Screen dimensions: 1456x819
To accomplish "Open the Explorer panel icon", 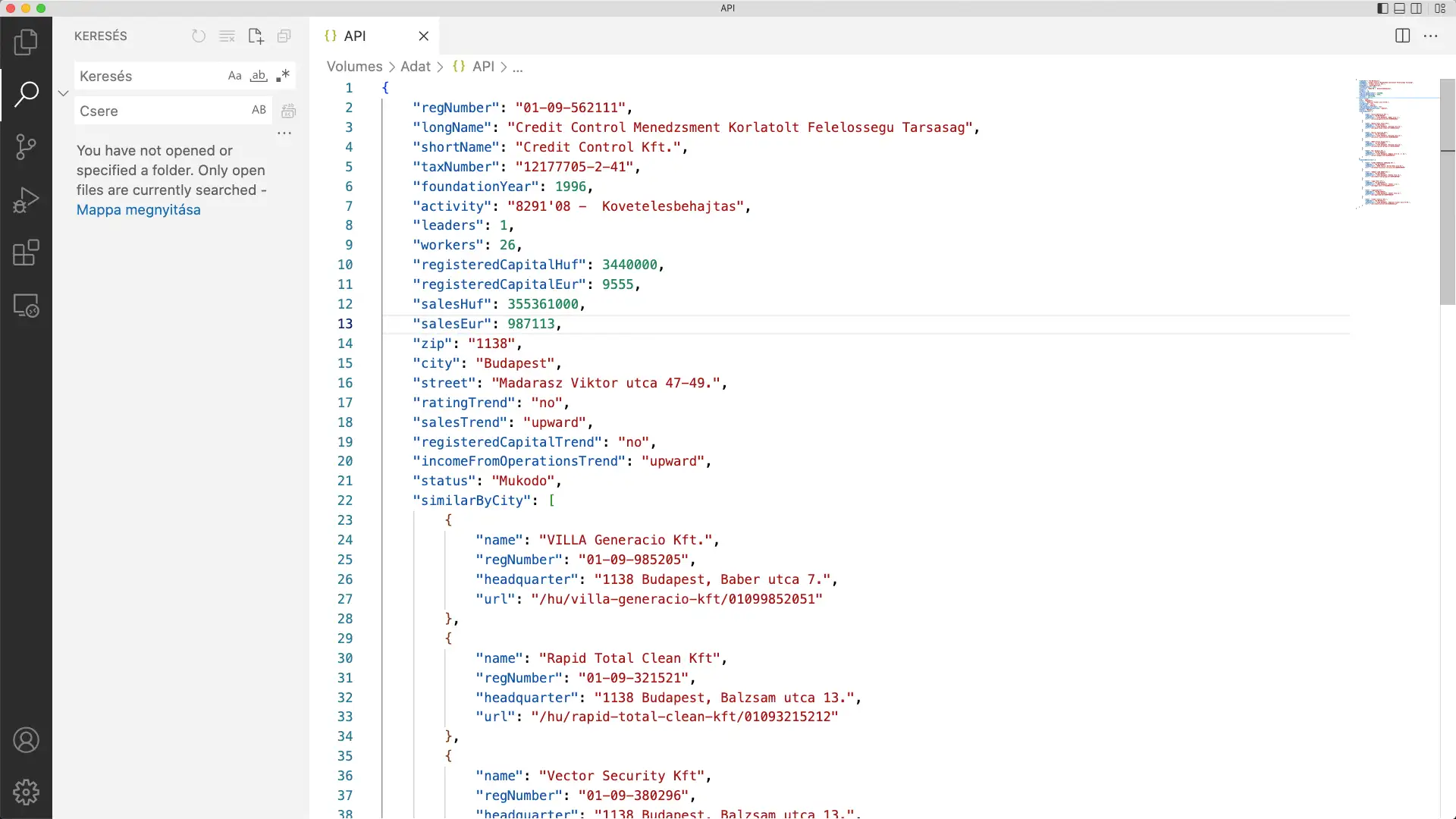I will point(27,42).
